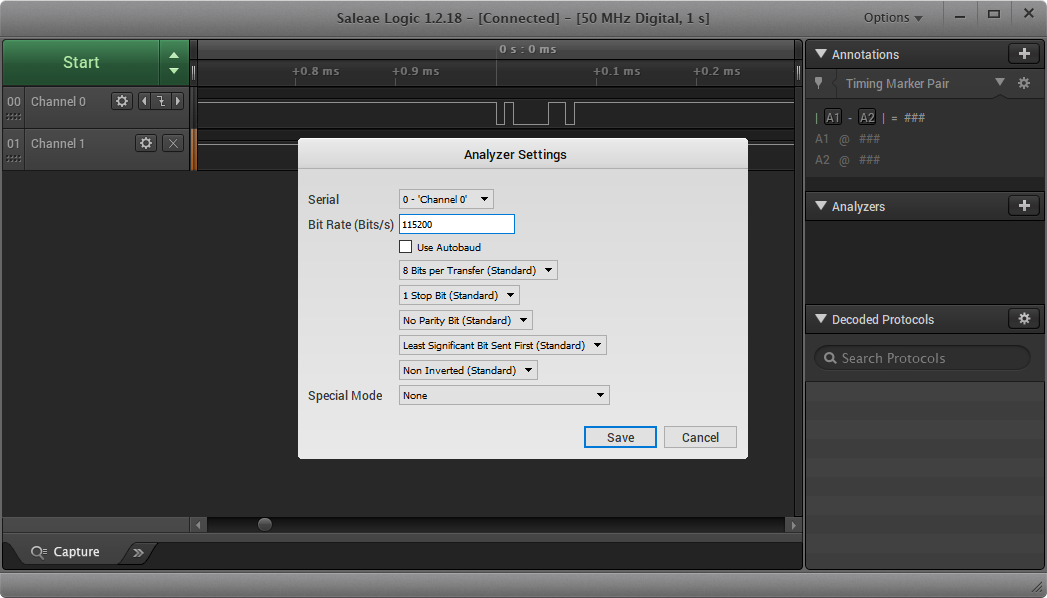Viewport: 1047px width, 598px height.
Task: Collapse the Annotations panel
Action: tap(821, 54)
